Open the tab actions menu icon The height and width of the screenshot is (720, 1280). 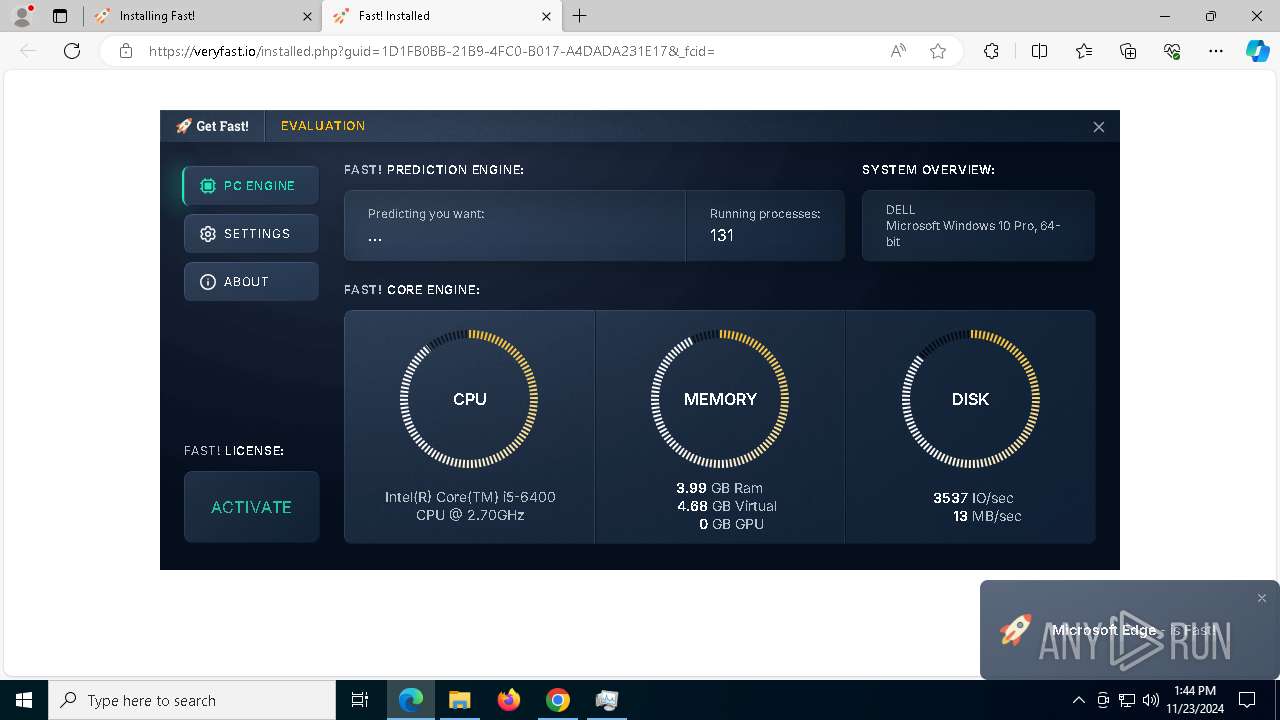[x=60, y=16]
